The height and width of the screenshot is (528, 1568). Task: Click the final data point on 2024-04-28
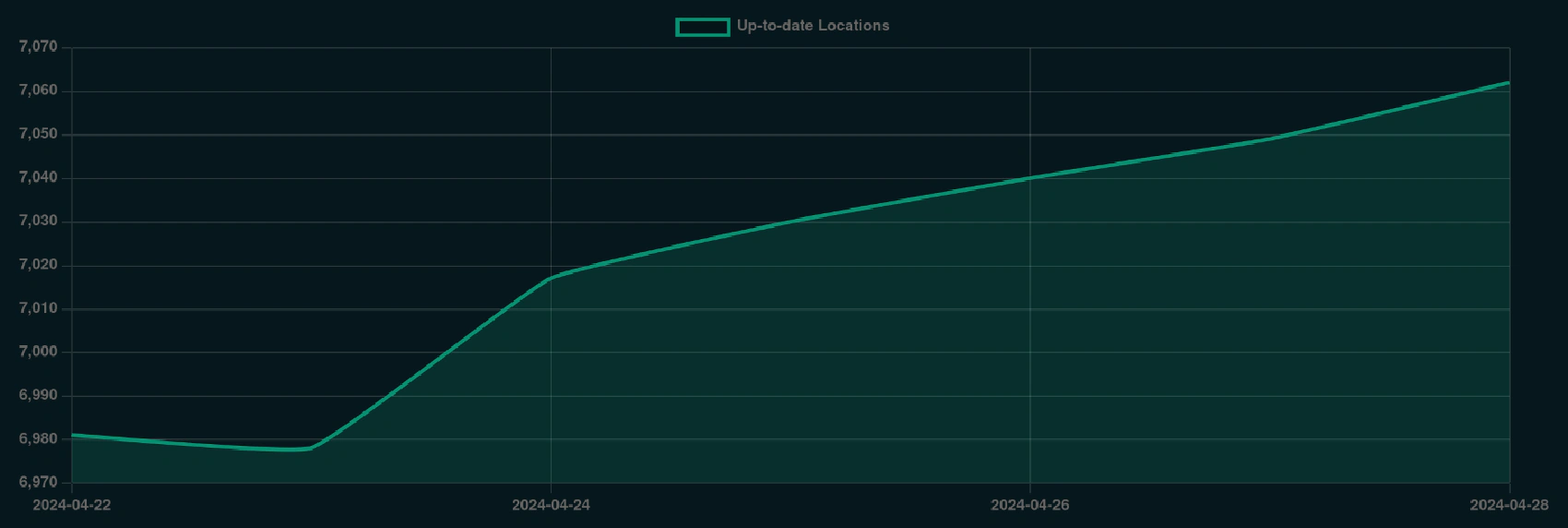[x=1509, y=82]
